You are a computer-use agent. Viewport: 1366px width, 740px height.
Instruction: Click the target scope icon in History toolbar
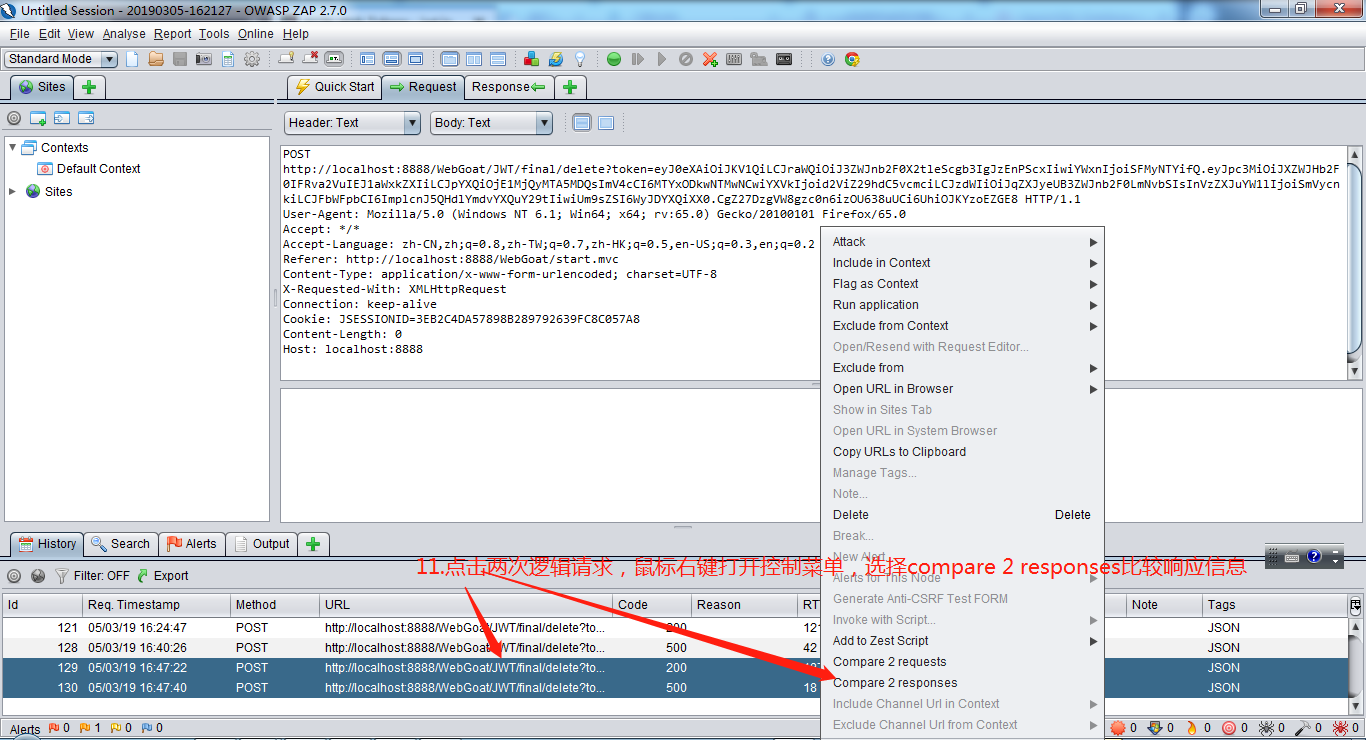coord(14,576)
